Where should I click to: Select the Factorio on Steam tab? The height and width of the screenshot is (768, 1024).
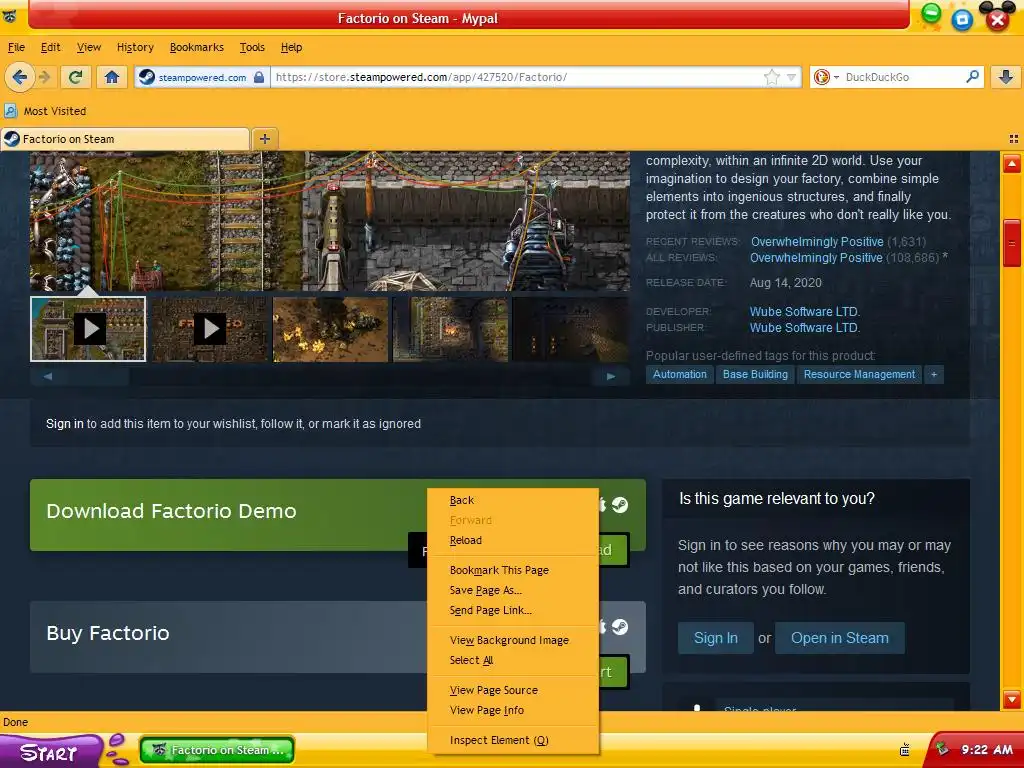[x=125, y=138]
